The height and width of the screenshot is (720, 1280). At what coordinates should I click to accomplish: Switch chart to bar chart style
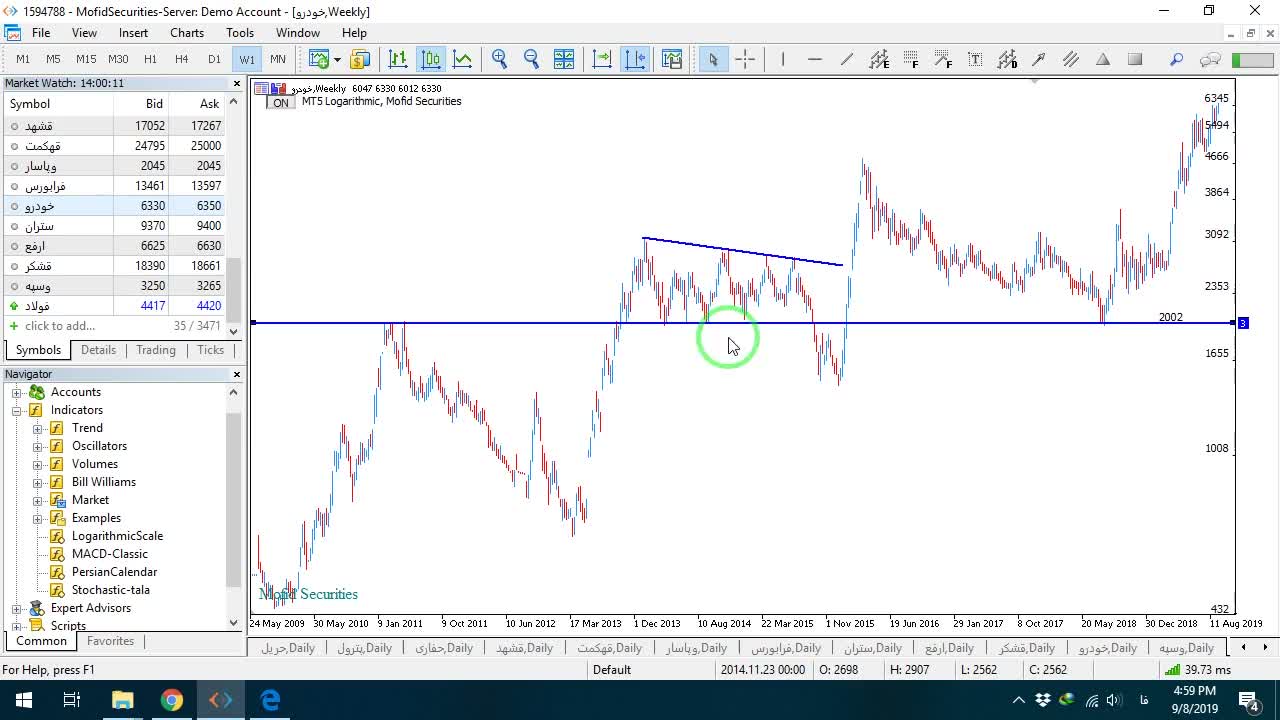point(398,59)
